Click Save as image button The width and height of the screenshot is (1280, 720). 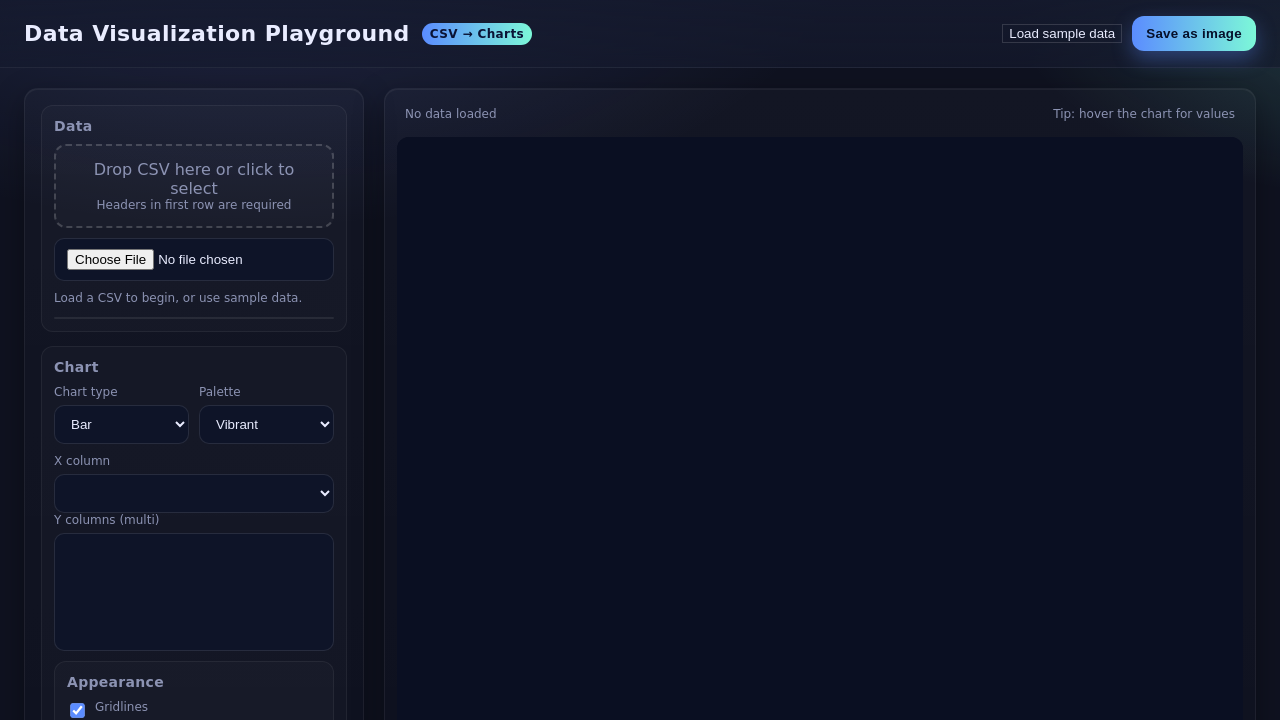[1194, 34]
